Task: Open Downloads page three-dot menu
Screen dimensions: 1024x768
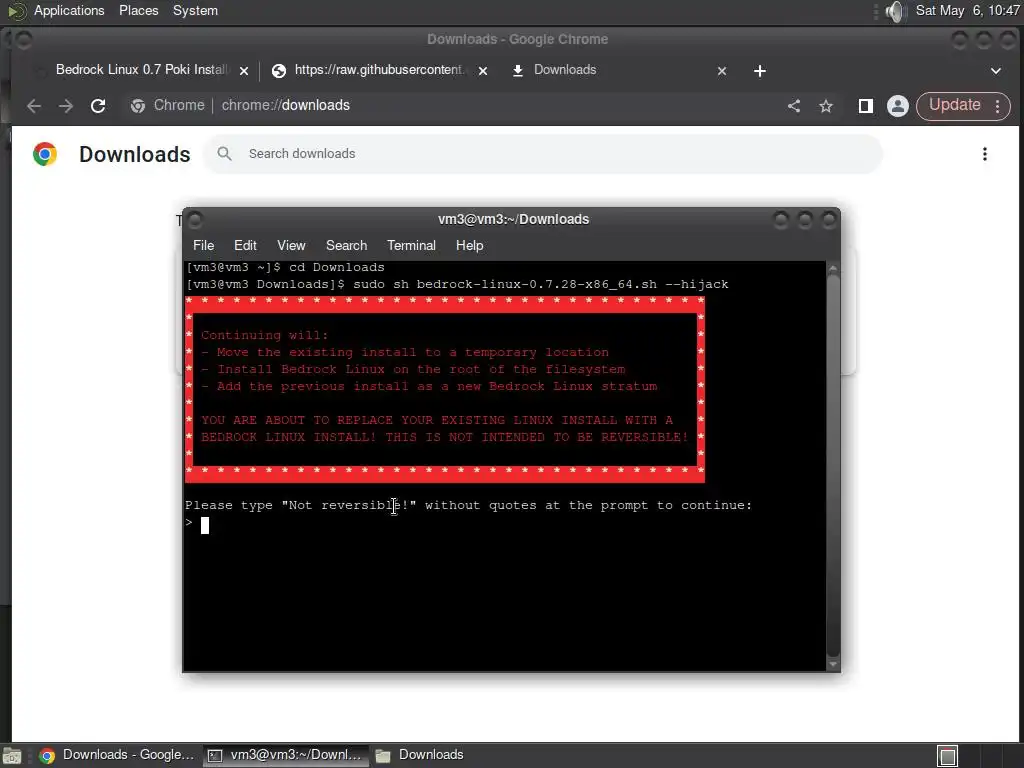Action: click(985, 154)
